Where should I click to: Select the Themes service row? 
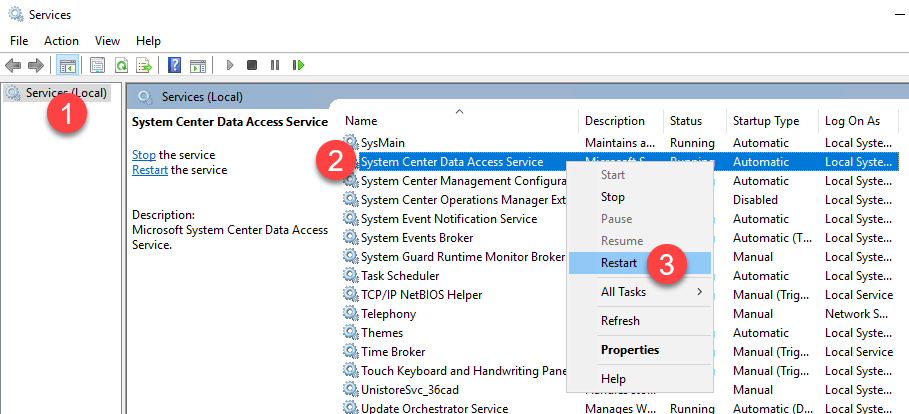click(x=620, y=333)
